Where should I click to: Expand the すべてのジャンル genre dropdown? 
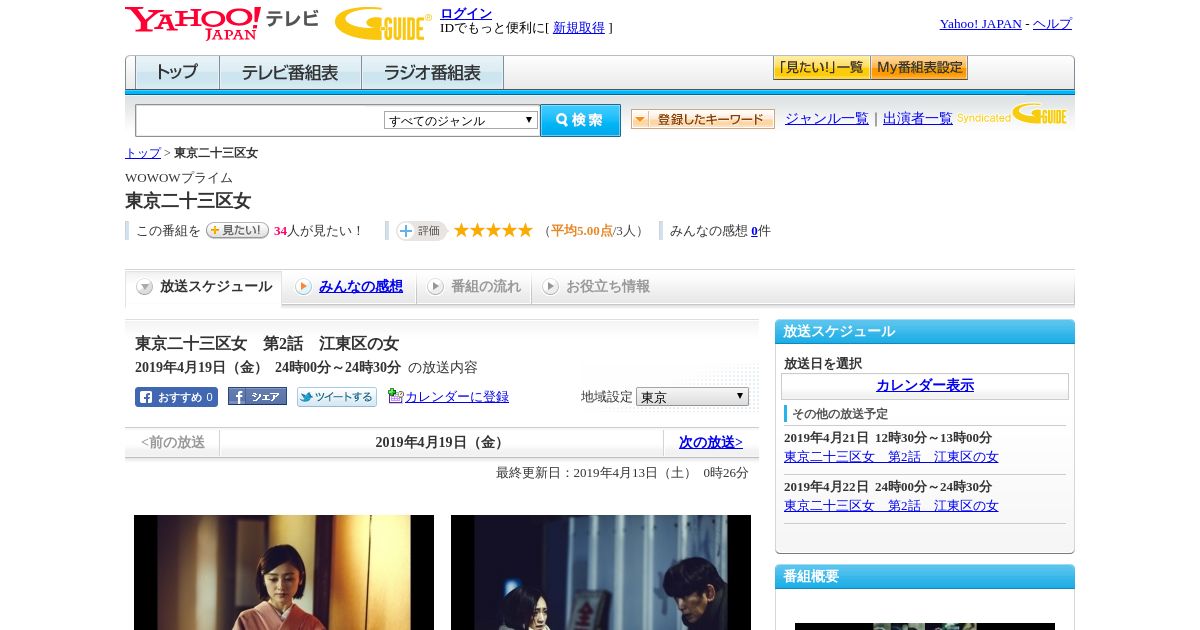pyautogui.click(x=461, y=120)
